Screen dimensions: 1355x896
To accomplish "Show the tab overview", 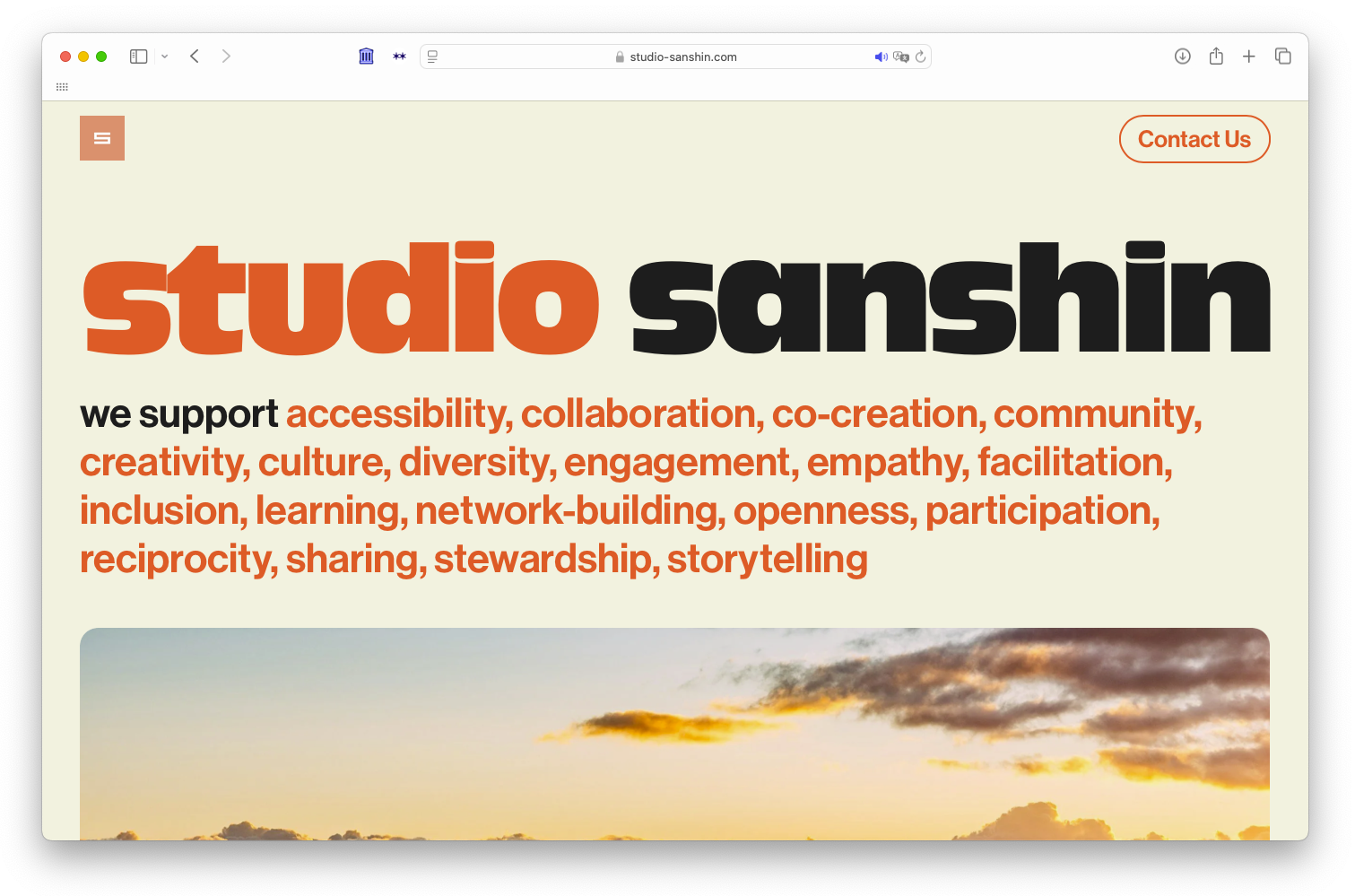I will [x=1282, y=57].
